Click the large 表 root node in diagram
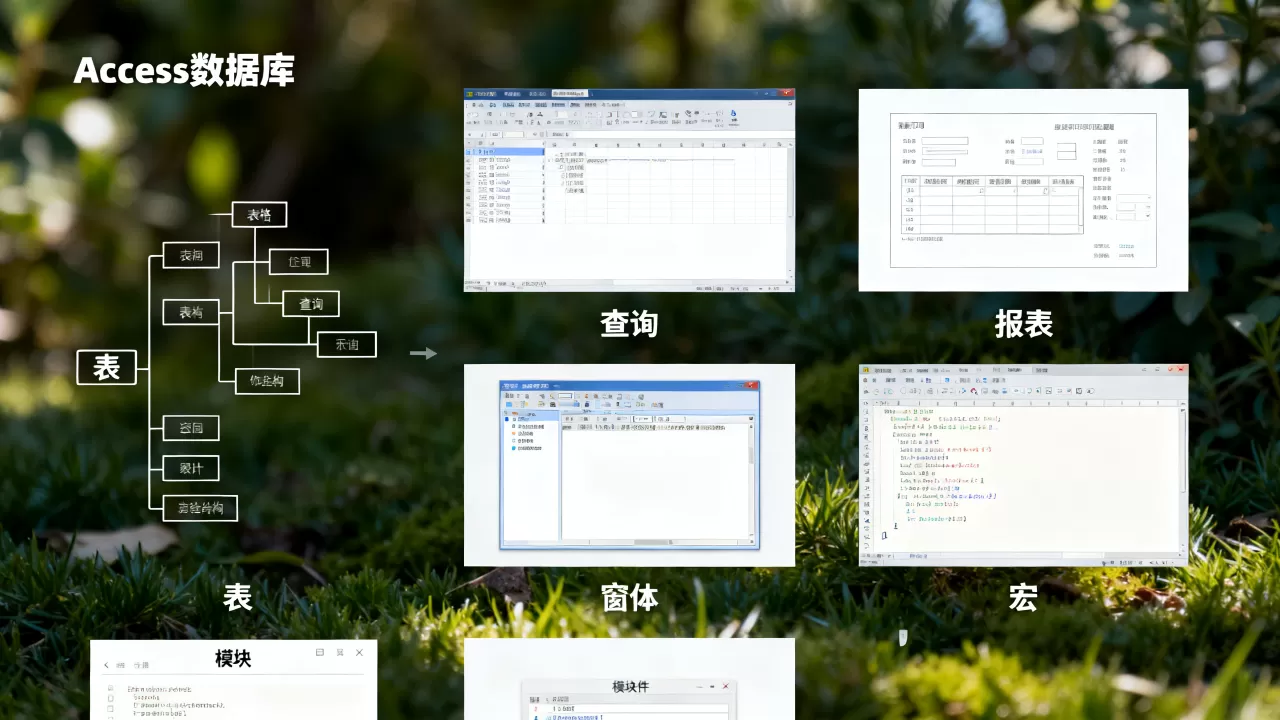The height and width of the screenshot is (720, 1280). [x=106, y=367]
